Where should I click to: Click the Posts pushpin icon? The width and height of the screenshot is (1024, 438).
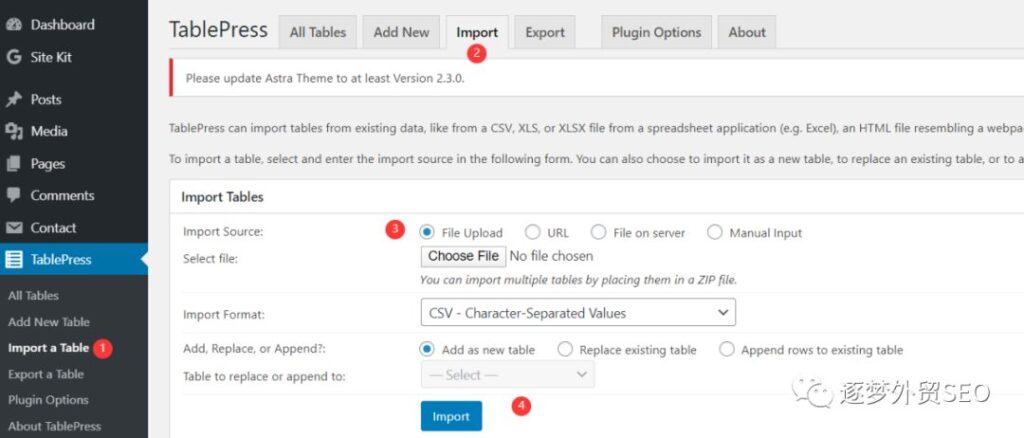tap(14, 99)
